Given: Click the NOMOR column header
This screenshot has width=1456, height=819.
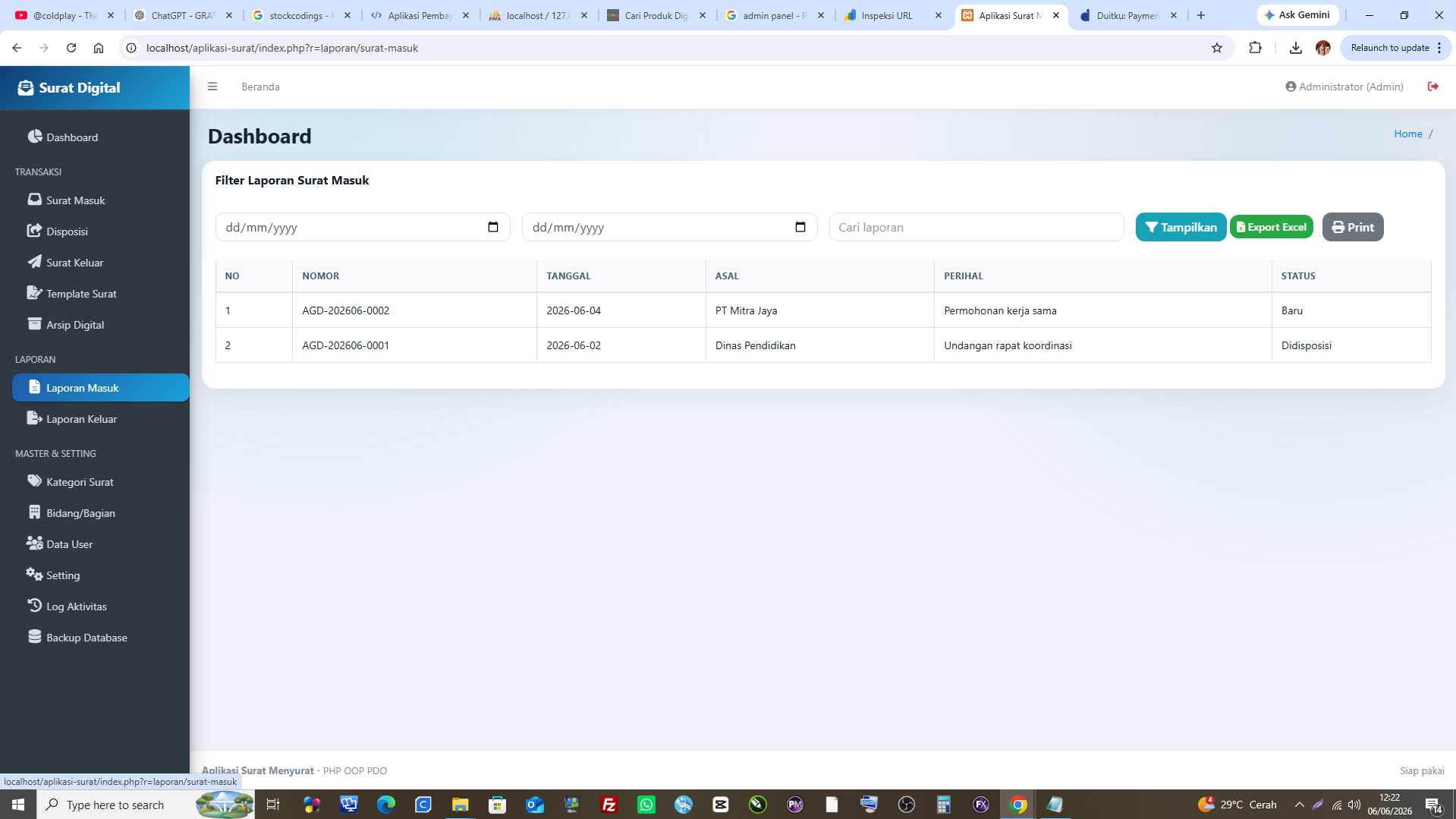Looking at the screenshot, I should coord(414,276).
